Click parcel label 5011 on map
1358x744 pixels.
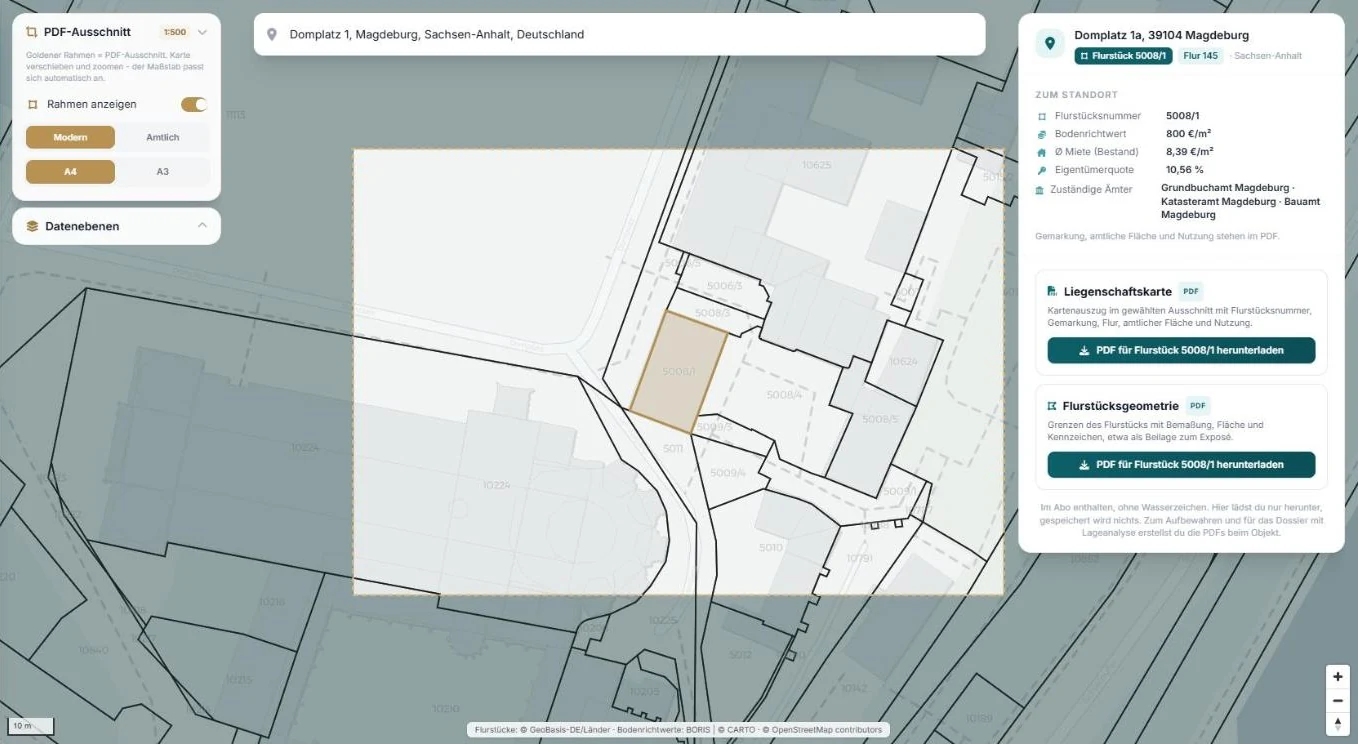673,449
